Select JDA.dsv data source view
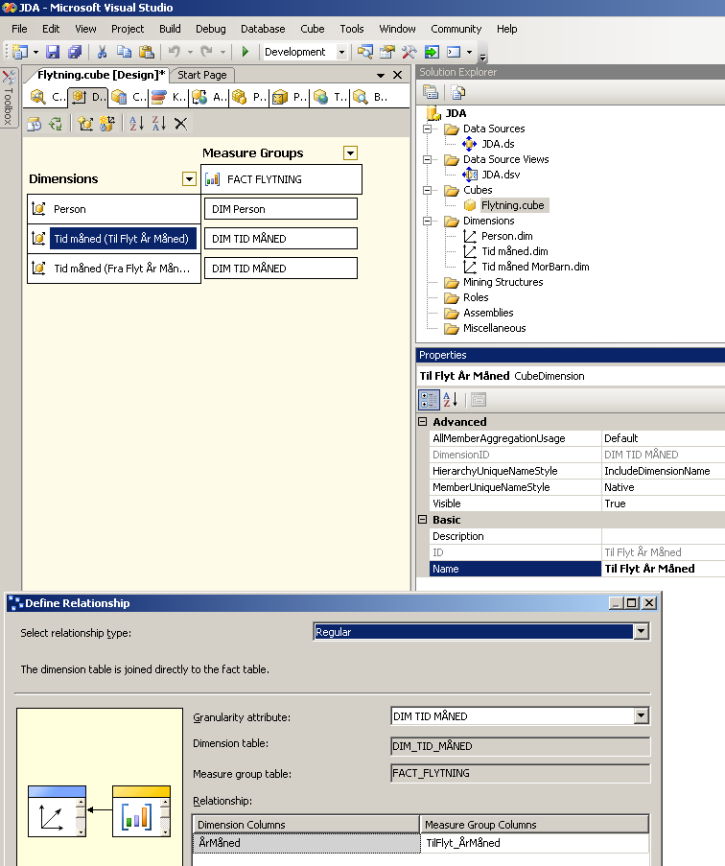725x866 pixels. 500,175
